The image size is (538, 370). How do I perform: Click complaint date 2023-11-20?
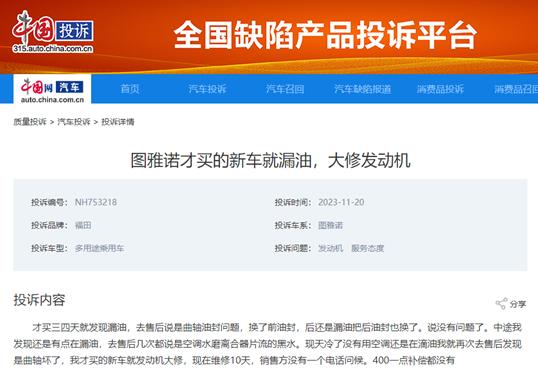pyautogui.click(x=341, y=203)
